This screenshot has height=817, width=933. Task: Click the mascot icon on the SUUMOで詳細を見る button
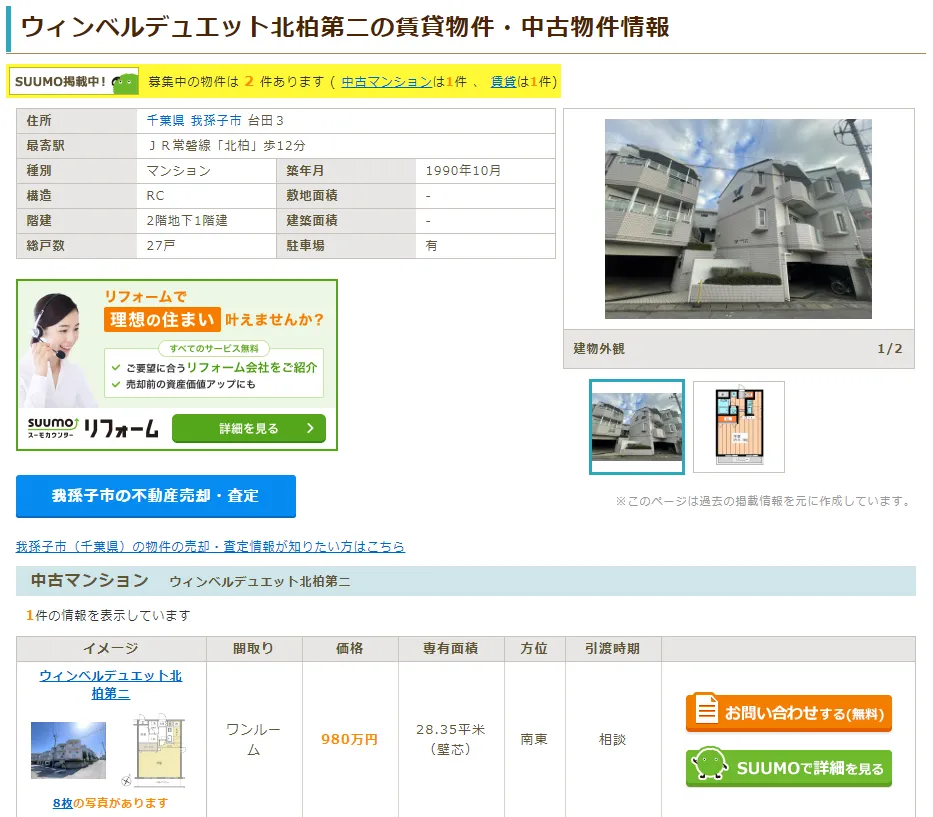coord(709,767)
